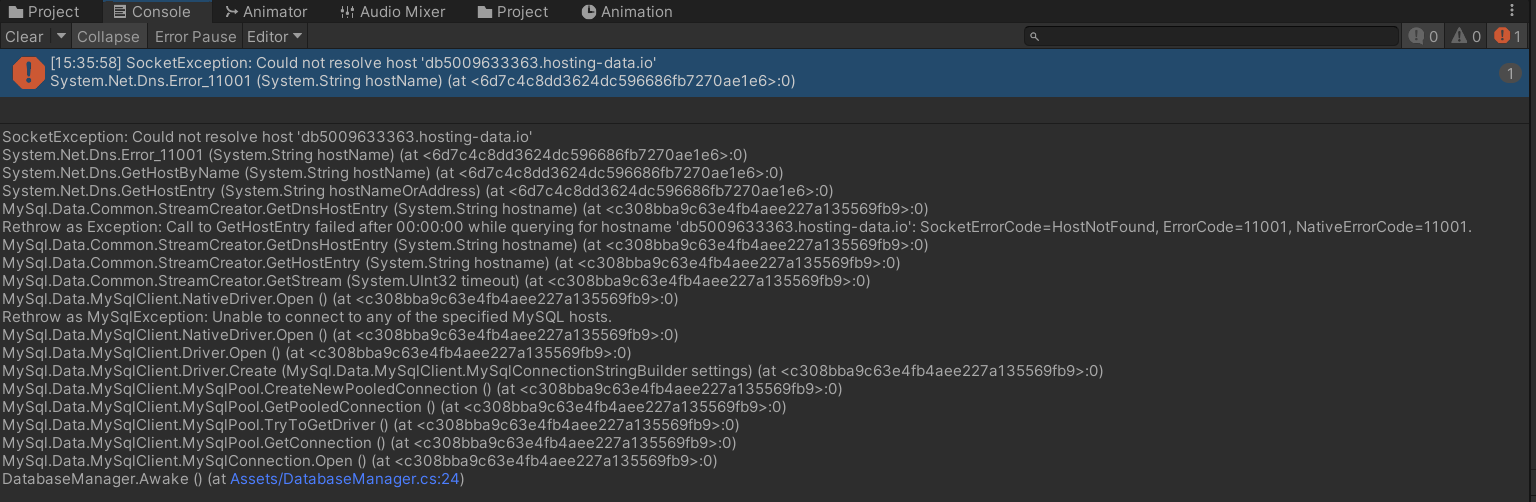Toggle info message filter showing 0

(x=1423, y=36)
